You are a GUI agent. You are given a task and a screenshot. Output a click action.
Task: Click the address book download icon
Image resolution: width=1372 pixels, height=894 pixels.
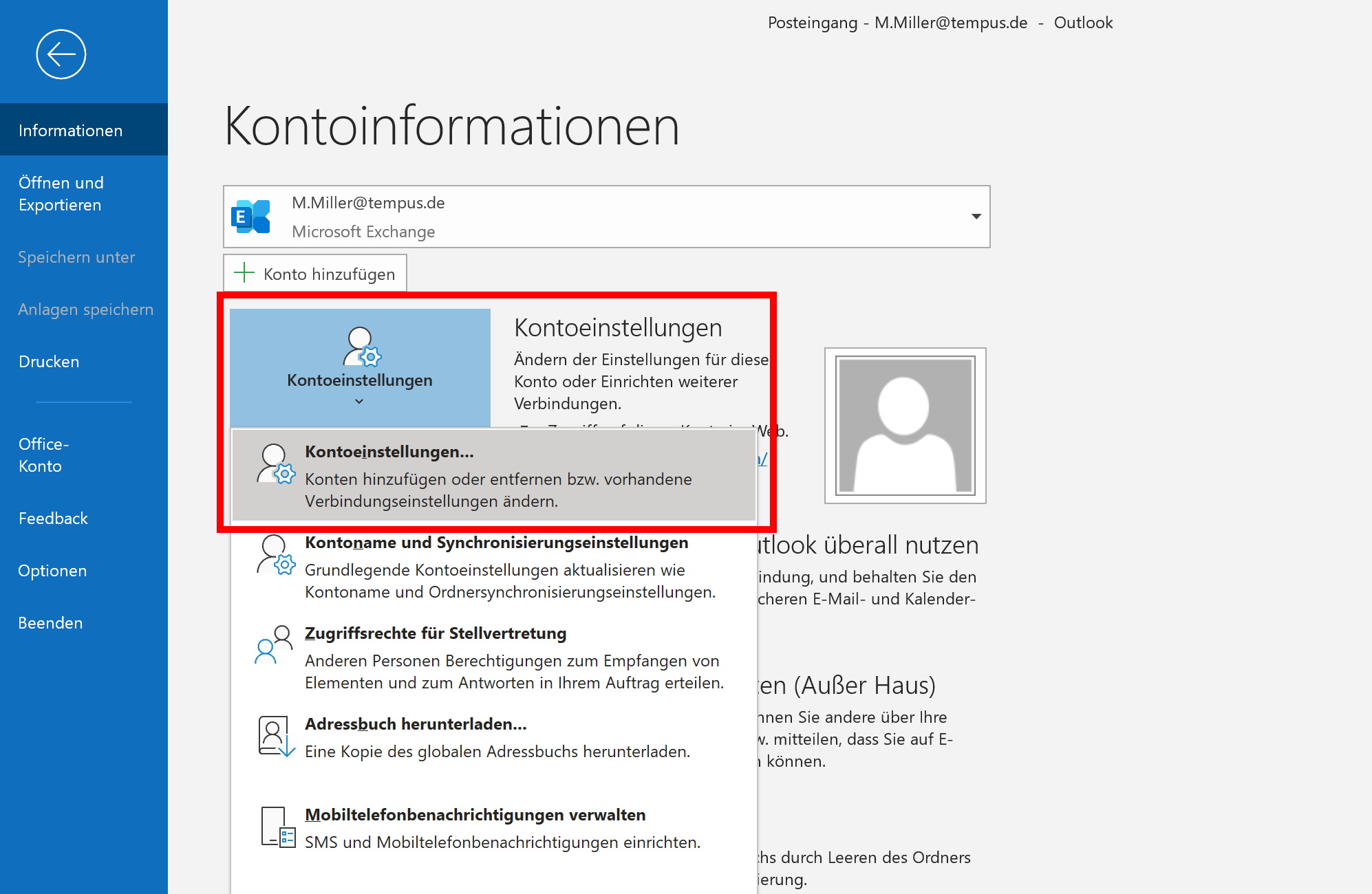tap(276, 736)
